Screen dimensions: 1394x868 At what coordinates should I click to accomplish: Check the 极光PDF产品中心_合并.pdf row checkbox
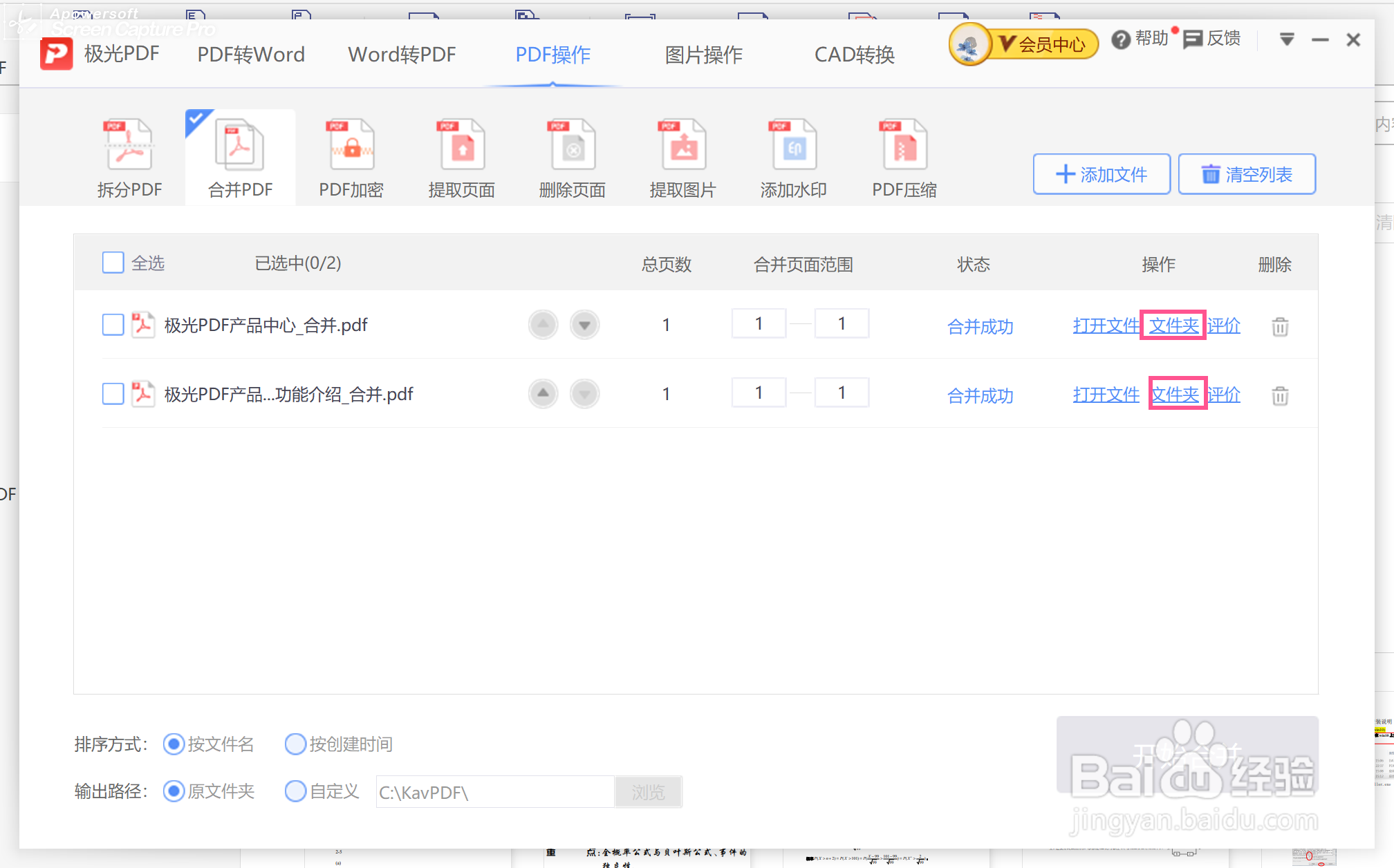(x=113, y=324)
